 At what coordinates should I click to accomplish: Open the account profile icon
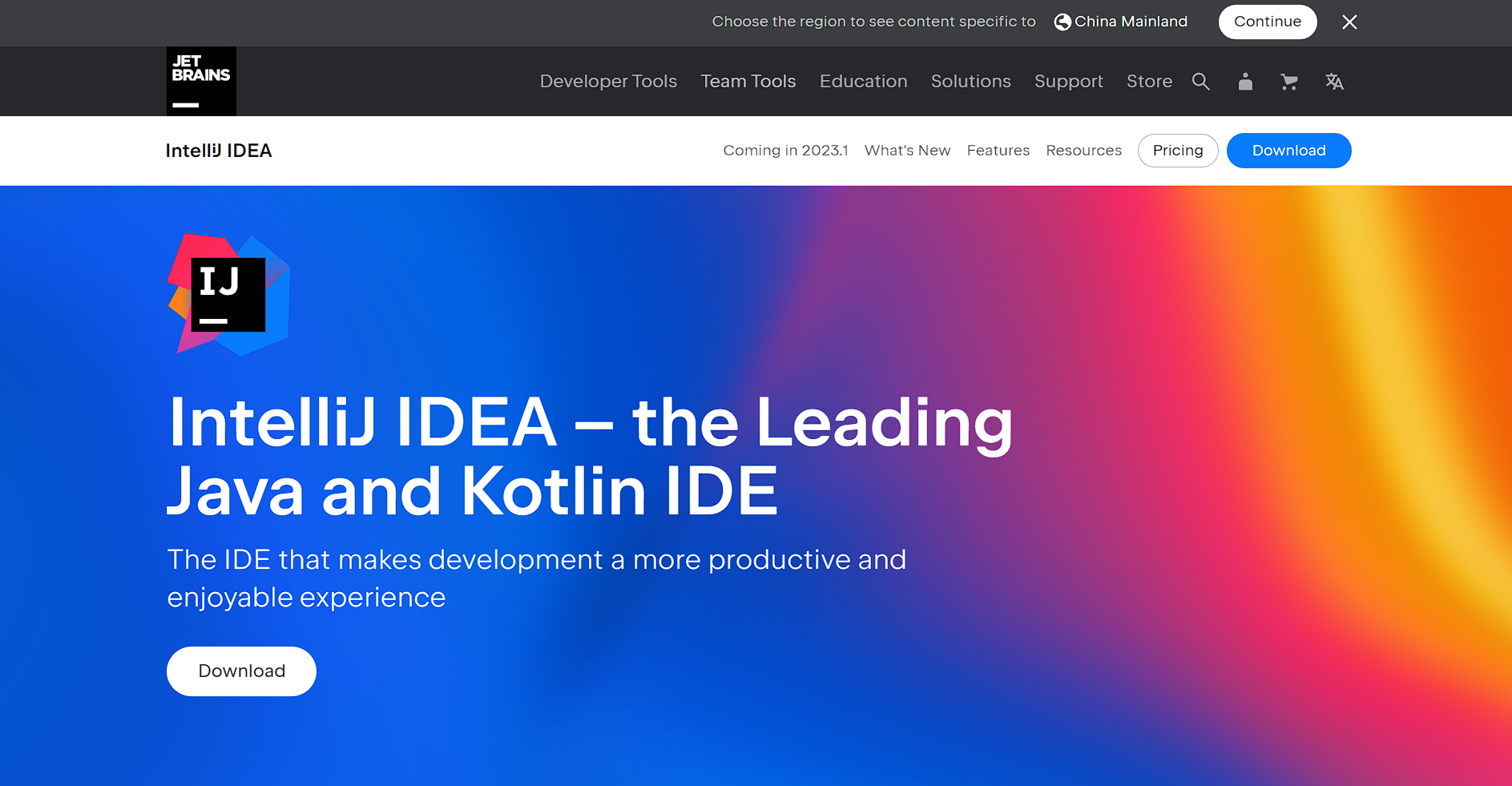click(1245, 82)
